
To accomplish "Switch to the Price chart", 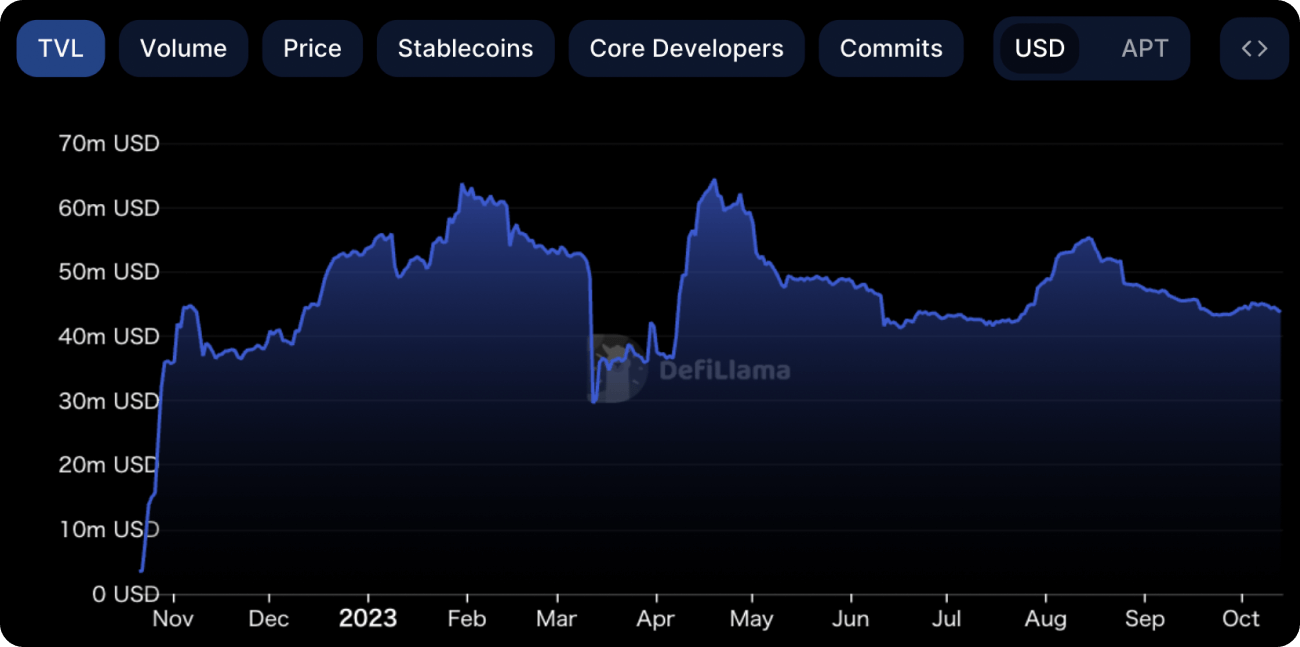I will (x=312, y=48).
